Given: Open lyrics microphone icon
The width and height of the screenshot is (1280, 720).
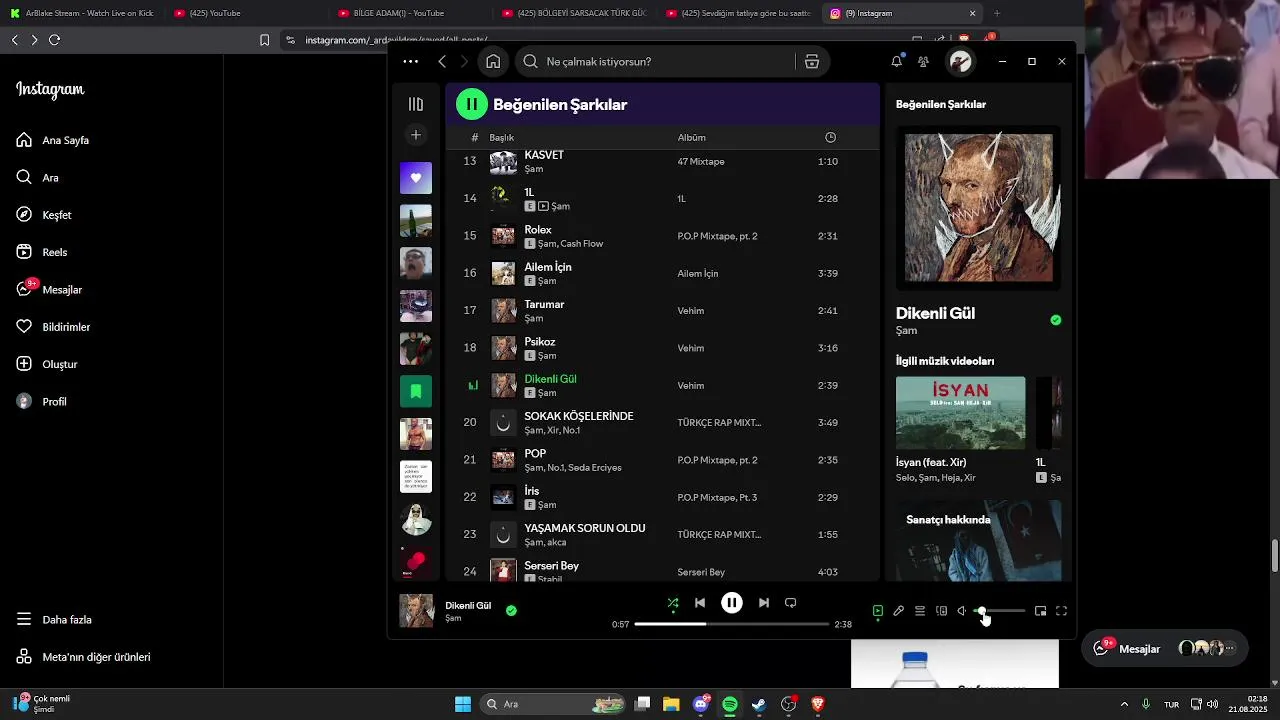Looking at the screenshot, I should 899,611.
